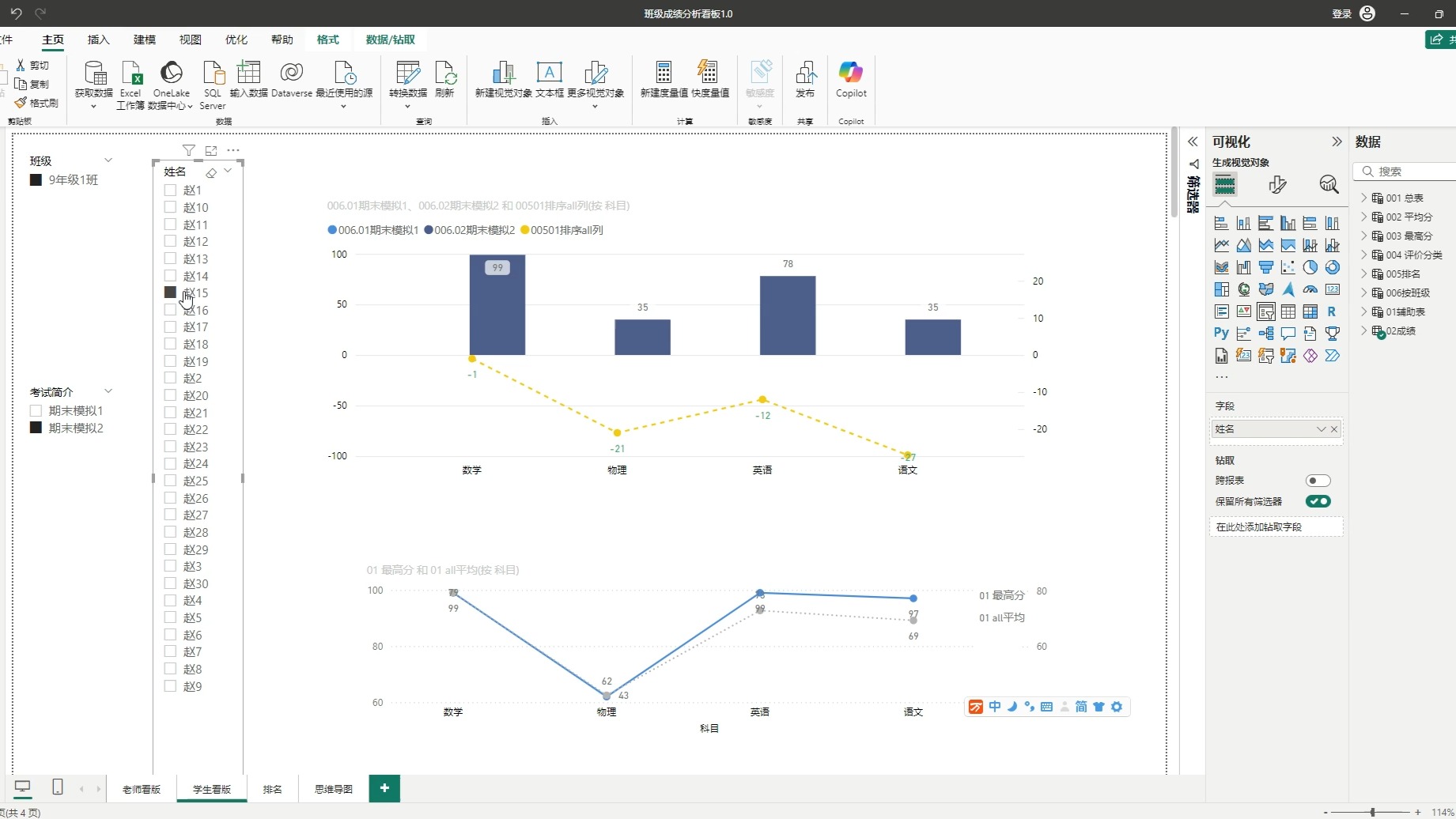Click the 发布 publish button
1456x819 pixels.
coord(805,79)
